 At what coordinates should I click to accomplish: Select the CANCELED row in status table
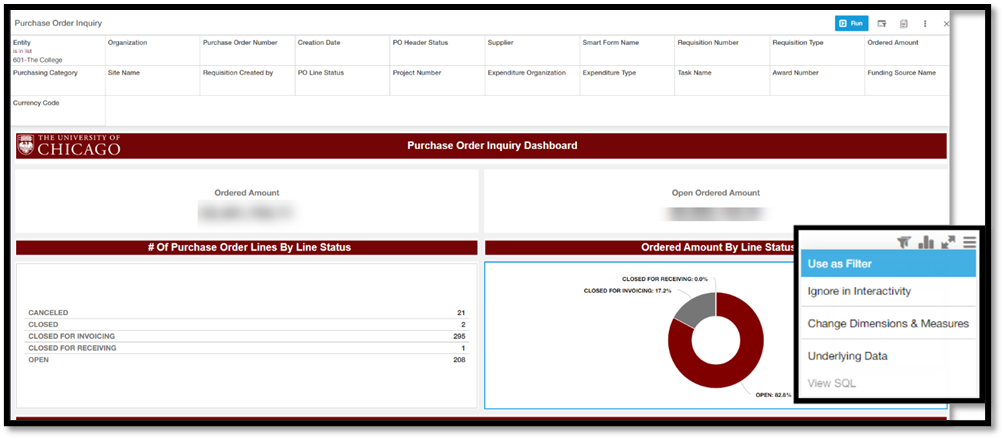(247, 313)
